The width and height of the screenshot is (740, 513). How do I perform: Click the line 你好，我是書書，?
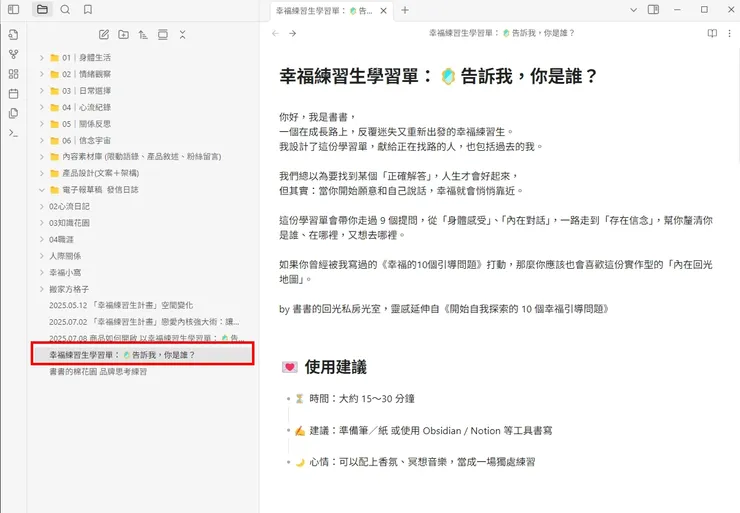pyautogui.click(x=318, y=117)
